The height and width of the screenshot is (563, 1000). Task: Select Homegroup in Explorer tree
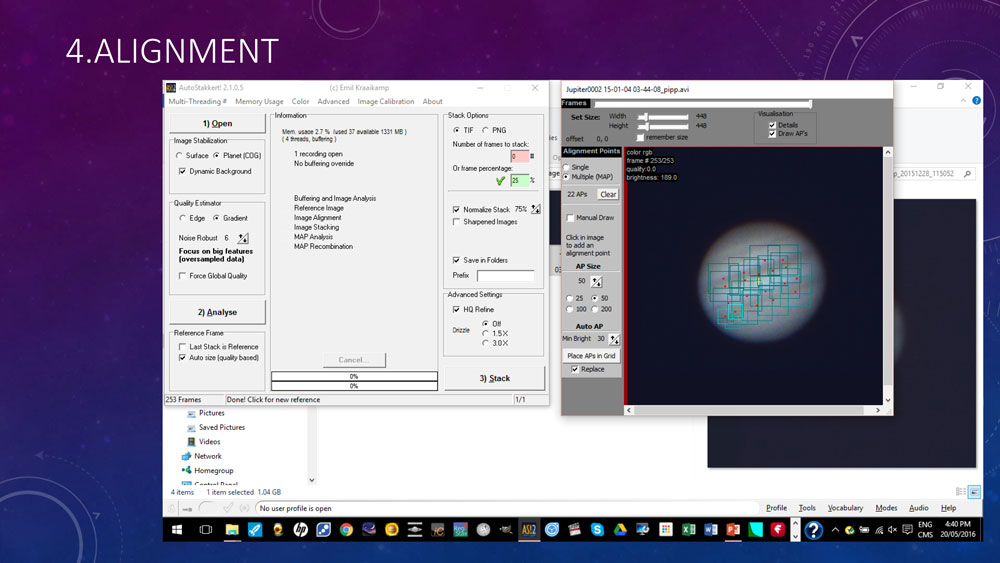point(214,471)
